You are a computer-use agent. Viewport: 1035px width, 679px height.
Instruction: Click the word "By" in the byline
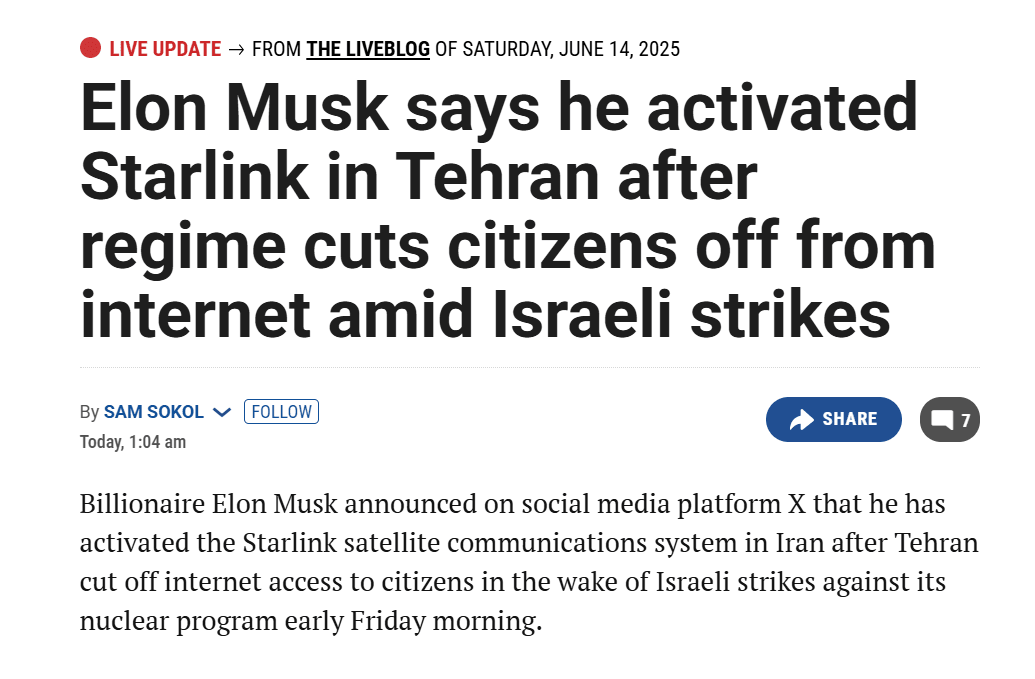click(89, 412)
